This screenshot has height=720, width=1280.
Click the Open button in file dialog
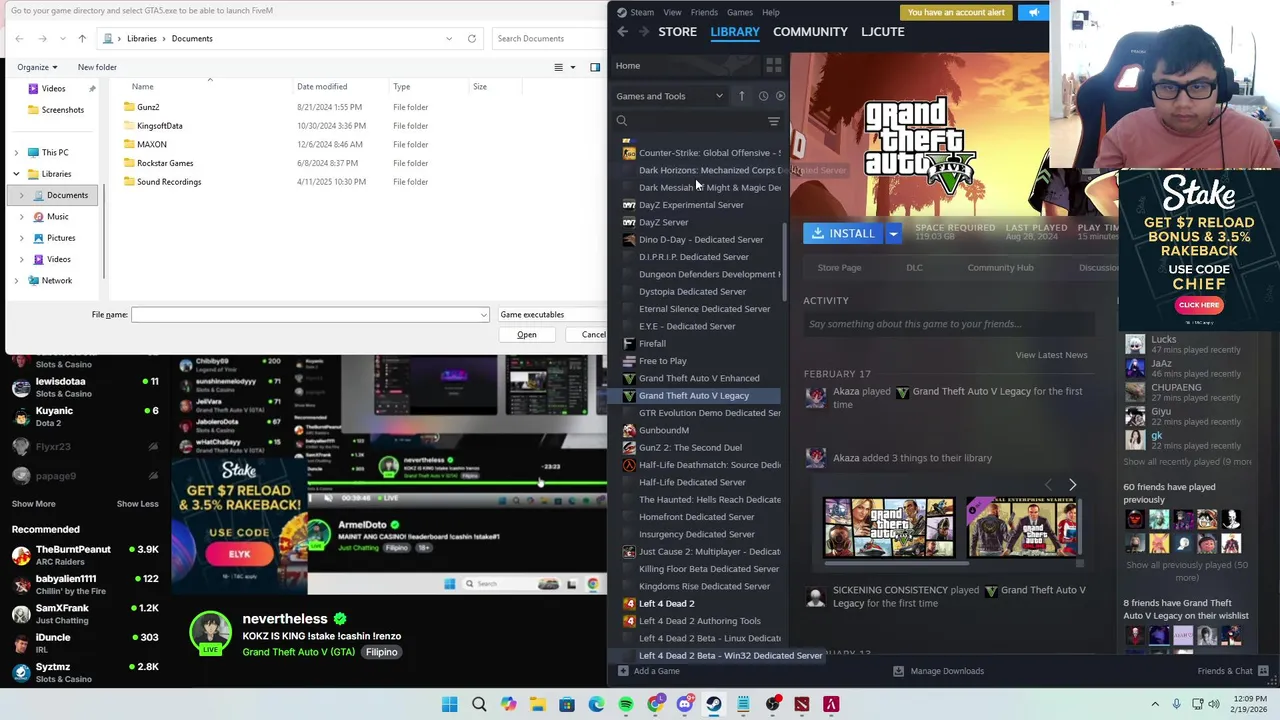click(527, 335)
